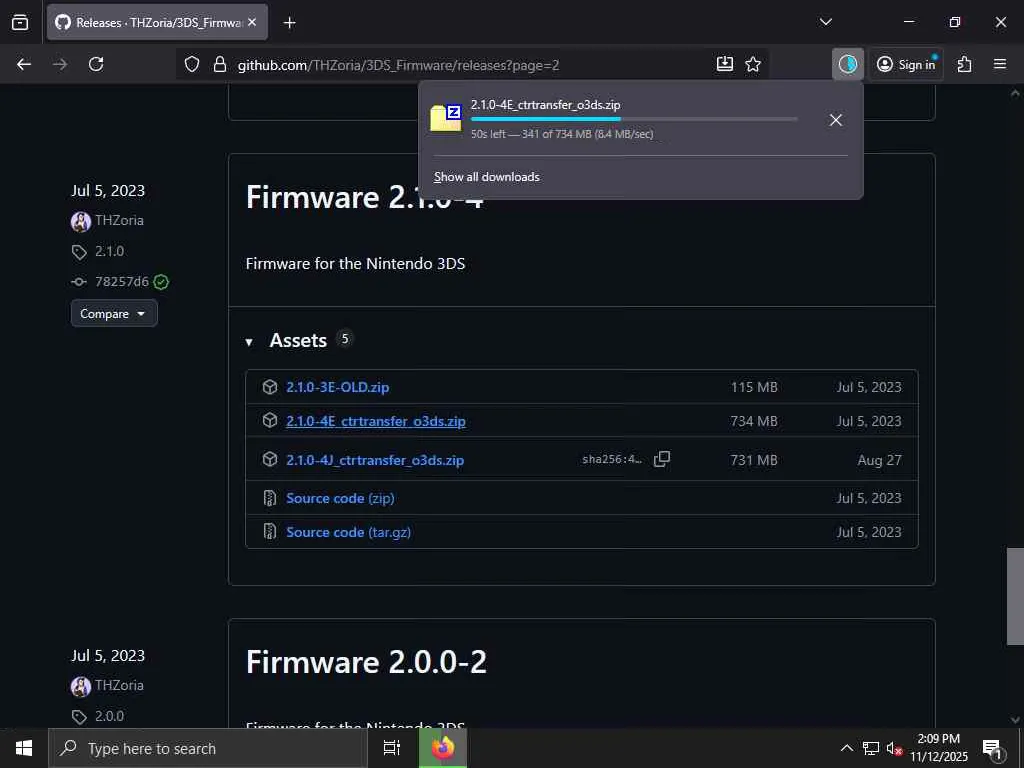Download 2.1.0-3E-OLD.zip asset
The height and width of the screenshot is (768, 1024).
(x=338, y=387)
